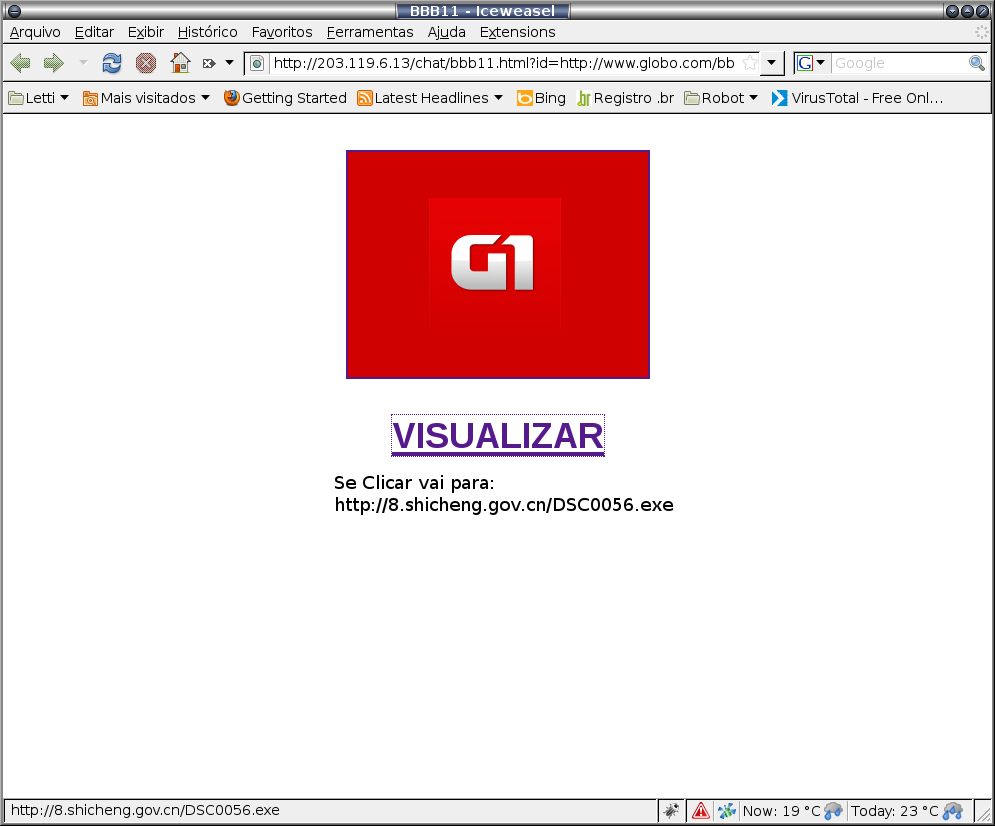Open the address bar history dropdown
995x826 pixels.
click(x=772, y=63)
